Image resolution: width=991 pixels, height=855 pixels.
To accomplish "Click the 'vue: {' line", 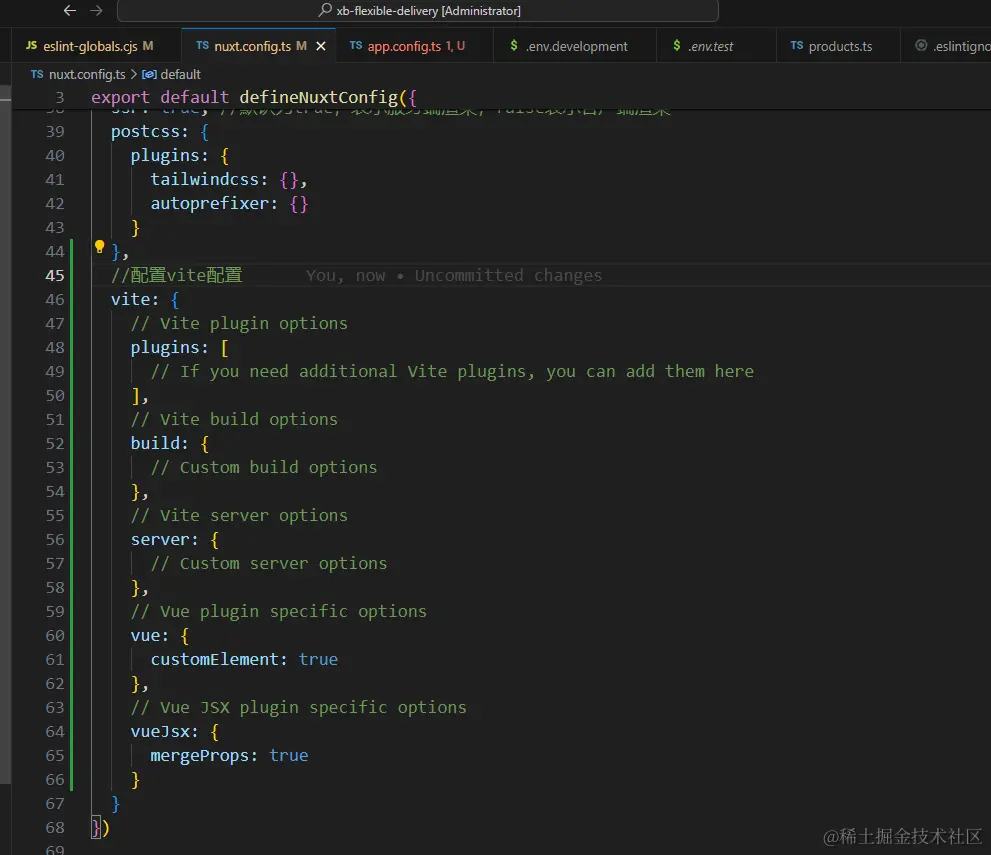I will 159,636.
